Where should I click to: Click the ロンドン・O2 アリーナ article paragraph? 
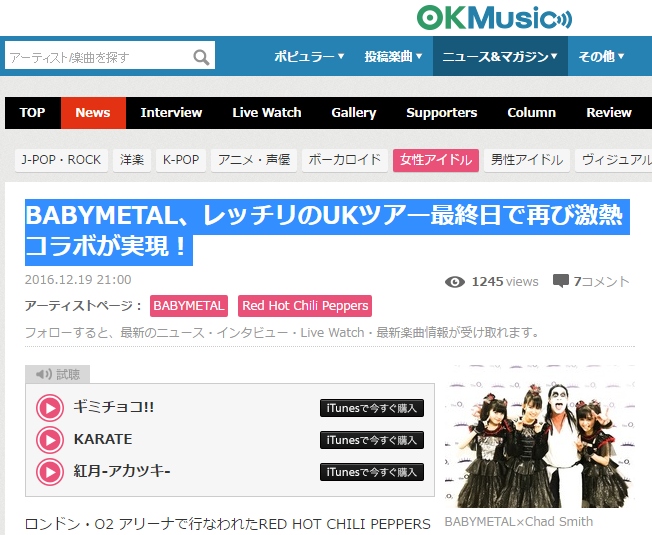(x=228, y=524)
